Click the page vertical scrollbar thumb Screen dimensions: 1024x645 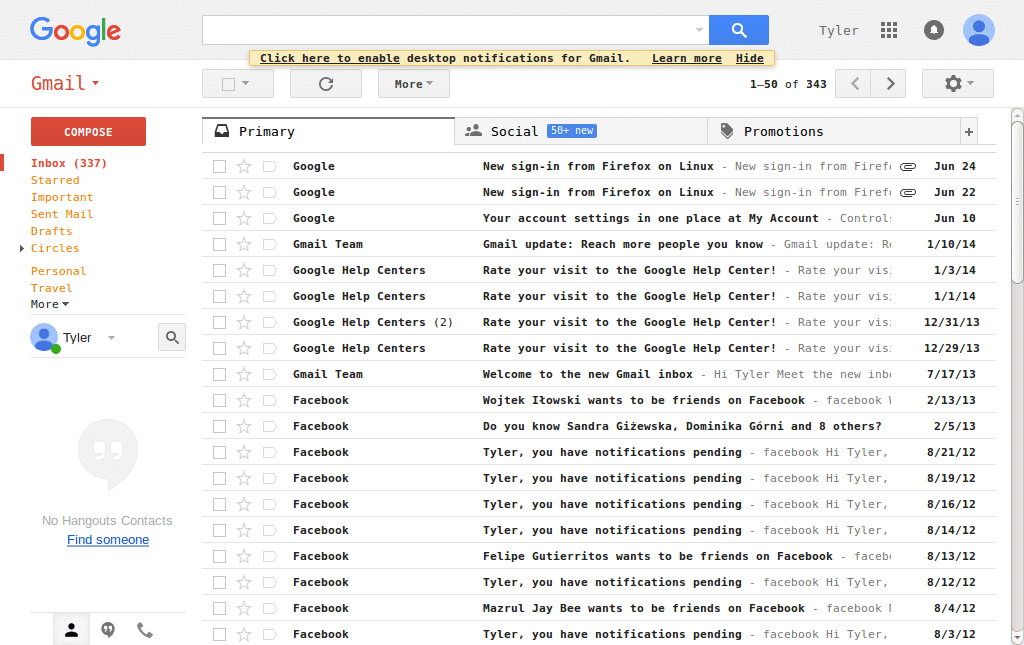pos(1017,202)
